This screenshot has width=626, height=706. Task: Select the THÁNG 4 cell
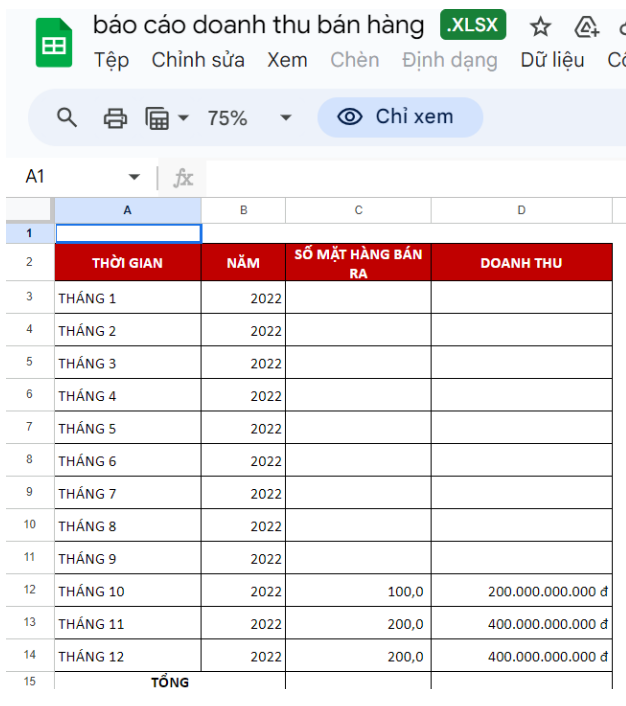click(128, 395)
